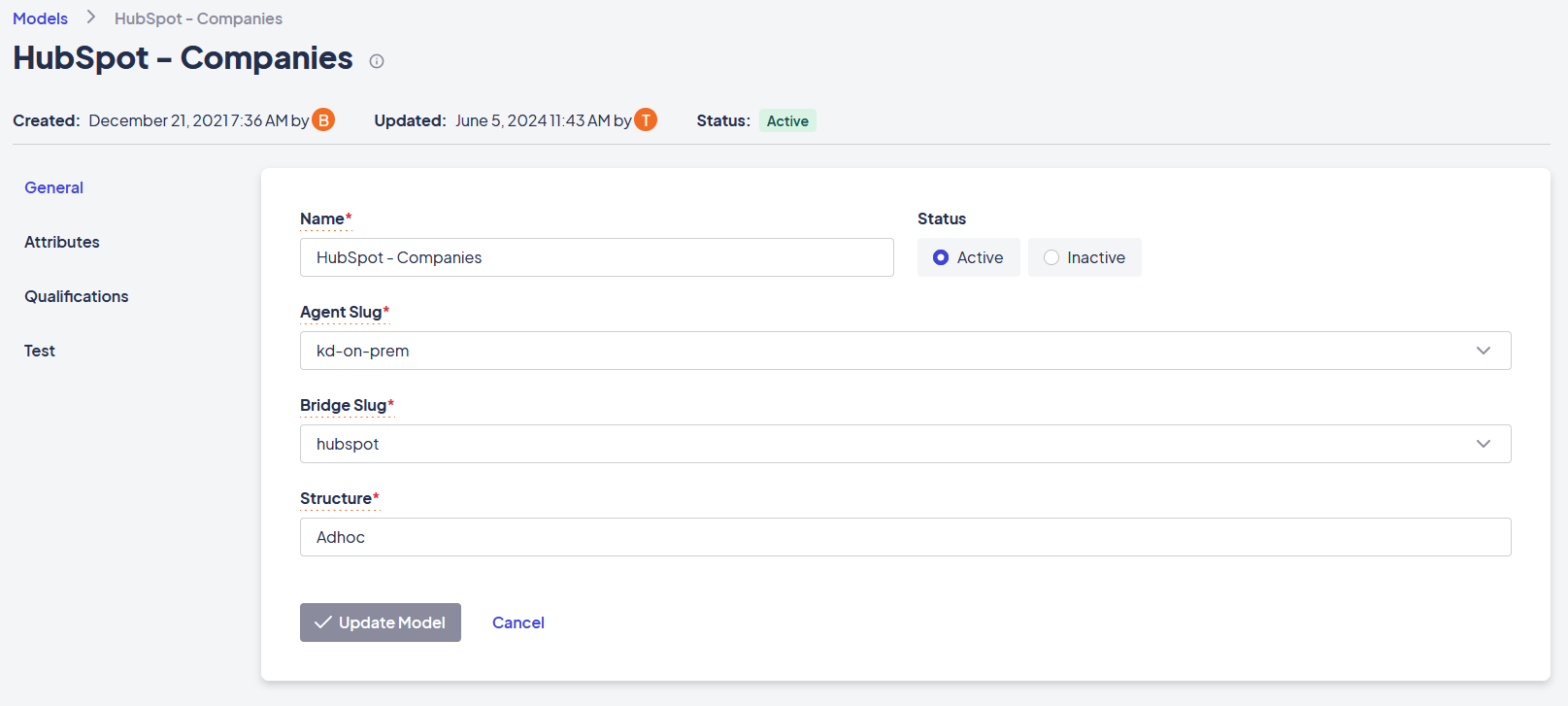Click the Update Model button
1568x706 pixels.
pos(381,622)
